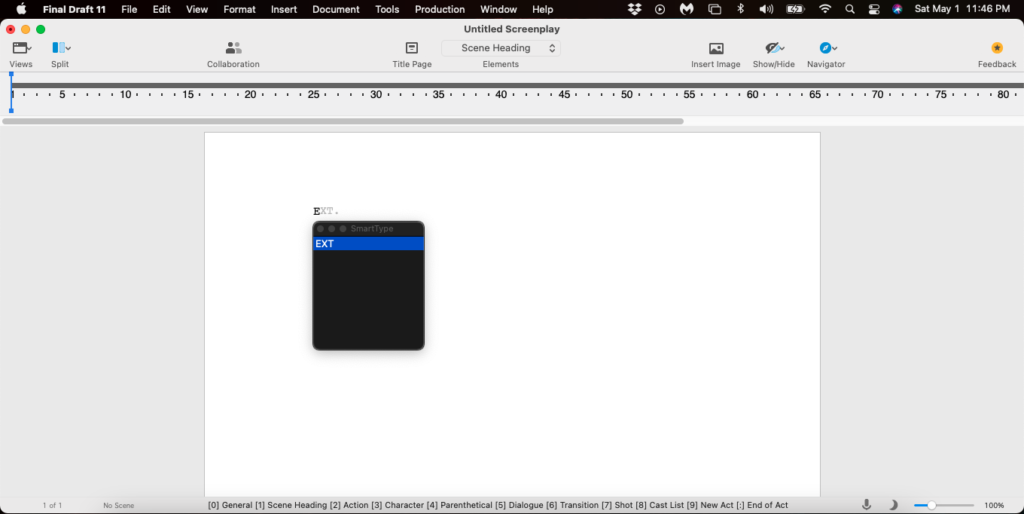
Task: Select EXT in the SmartType list
Action: [368, 244]
